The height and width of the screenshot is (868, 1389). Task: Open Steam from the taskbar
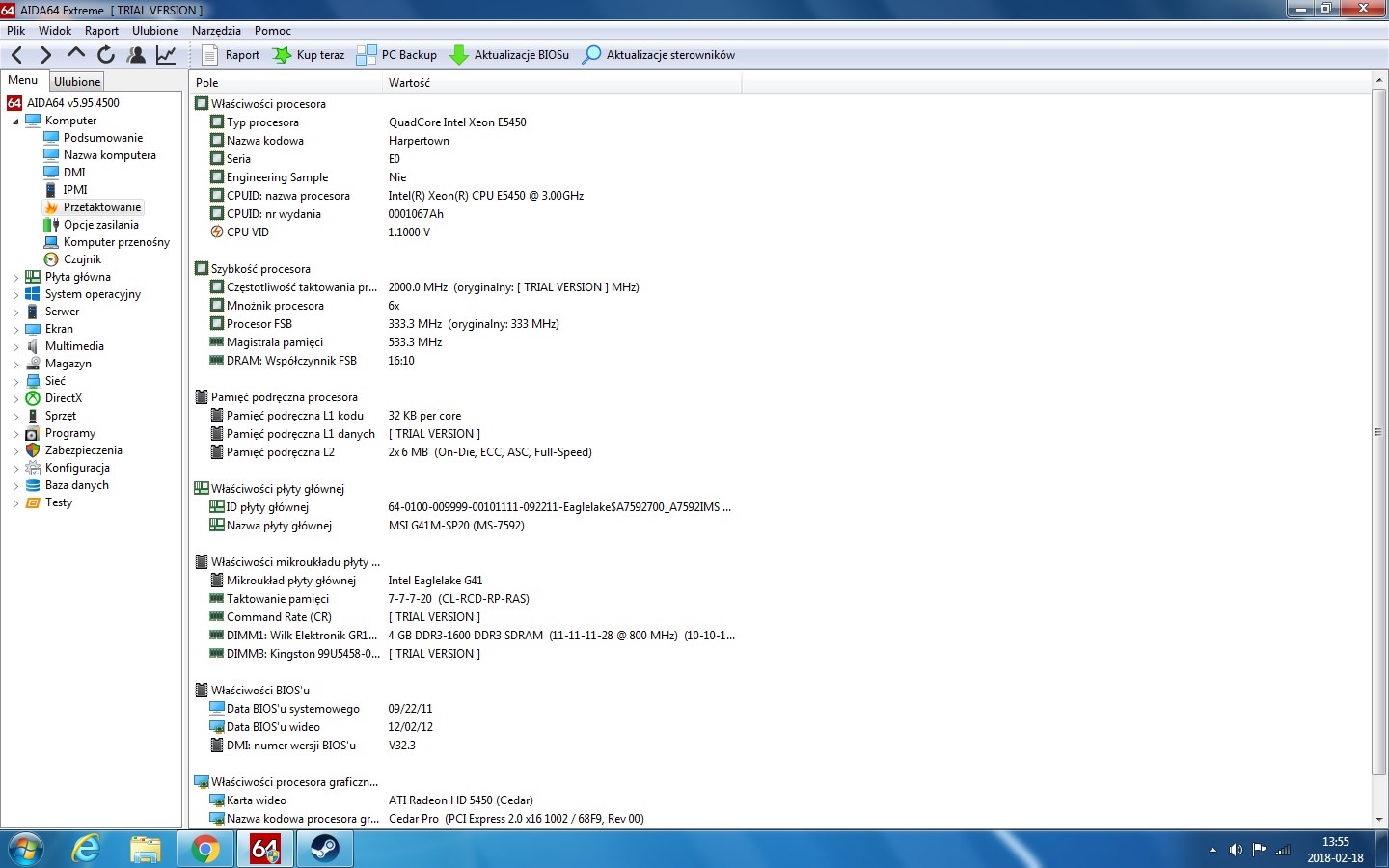(x=323, y=850)
